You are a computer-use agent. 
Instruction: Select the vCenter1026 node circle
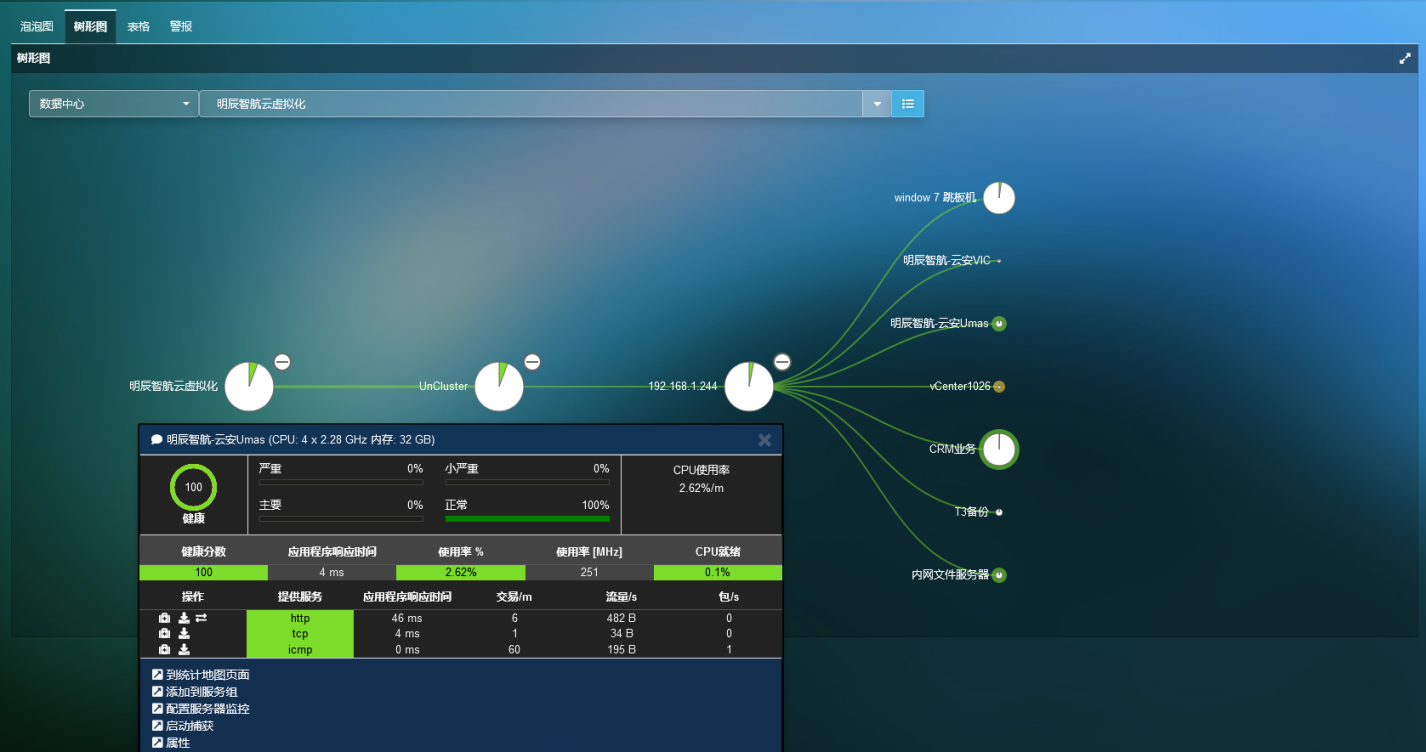click(x=998, y=387)
